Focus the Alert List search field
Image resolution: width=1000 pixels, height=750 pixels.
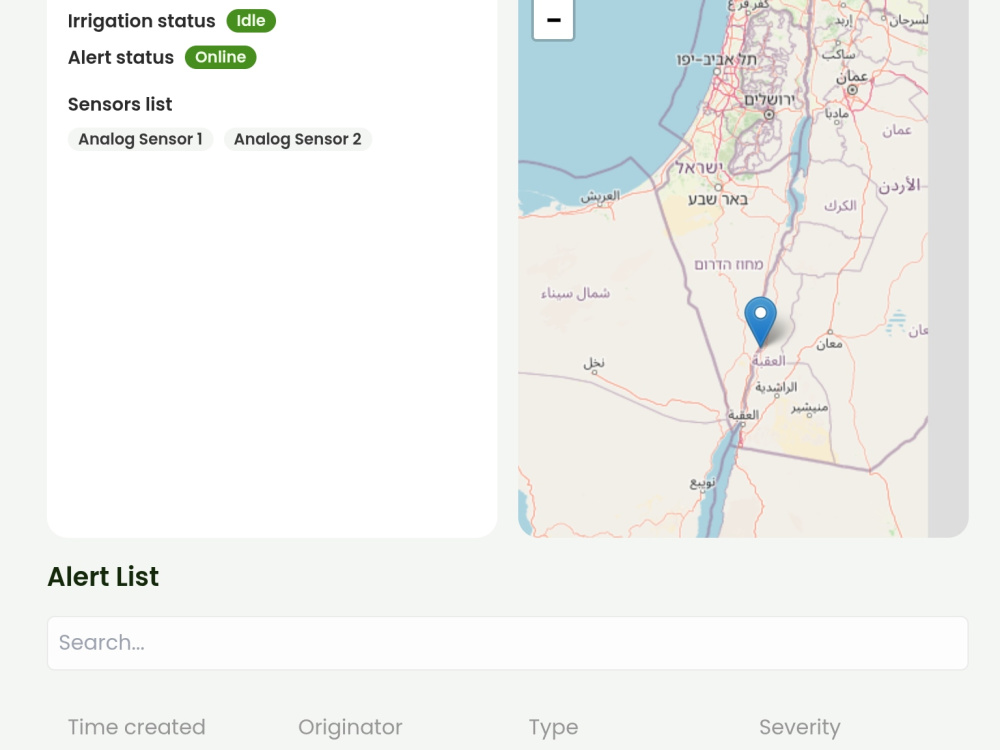point(508,643)
